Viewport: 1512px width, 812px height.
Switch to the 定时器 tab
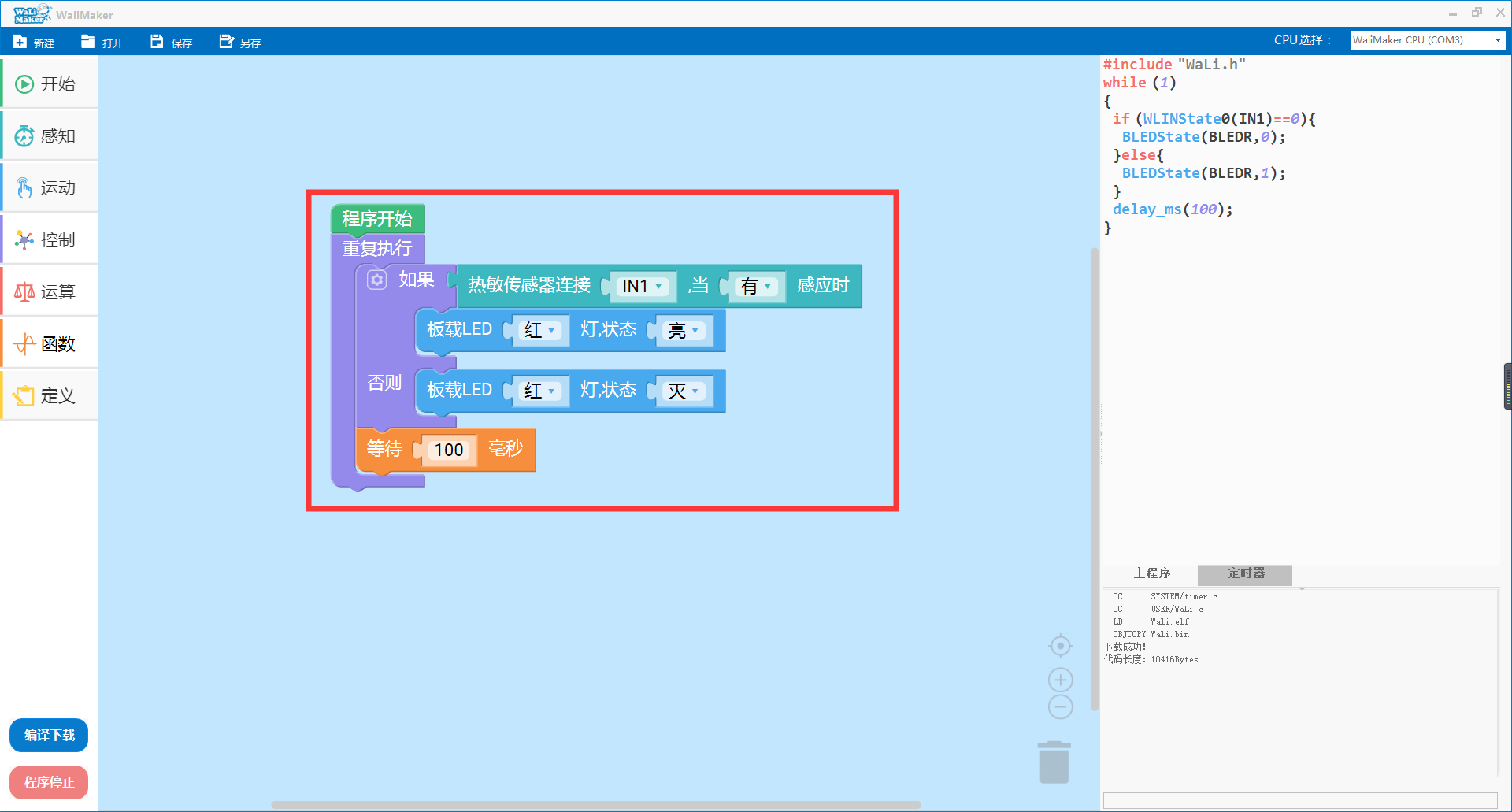pyautogui.click(x=1245, y=574)
